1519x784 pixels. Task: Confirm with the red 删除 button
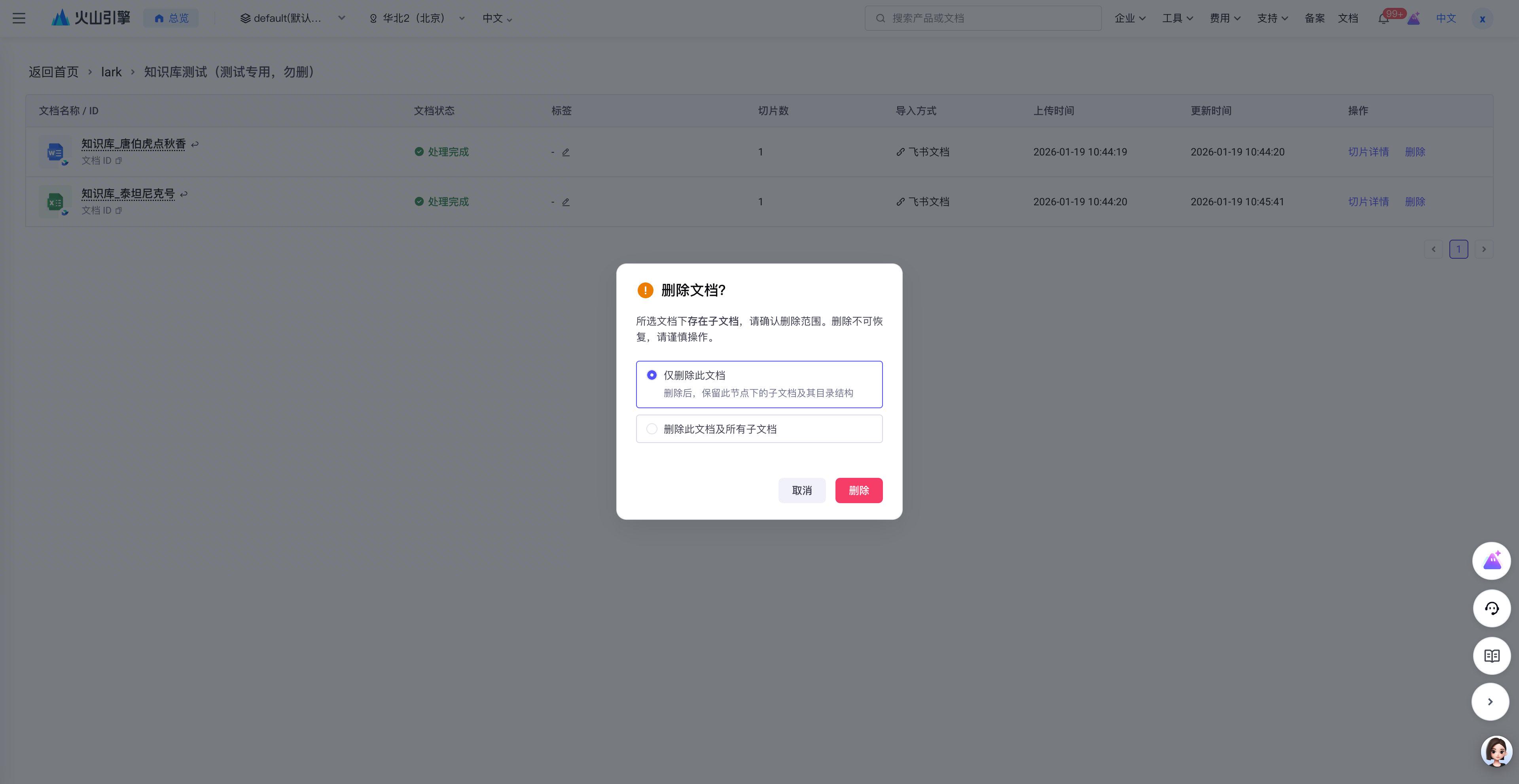coord(858,490)
